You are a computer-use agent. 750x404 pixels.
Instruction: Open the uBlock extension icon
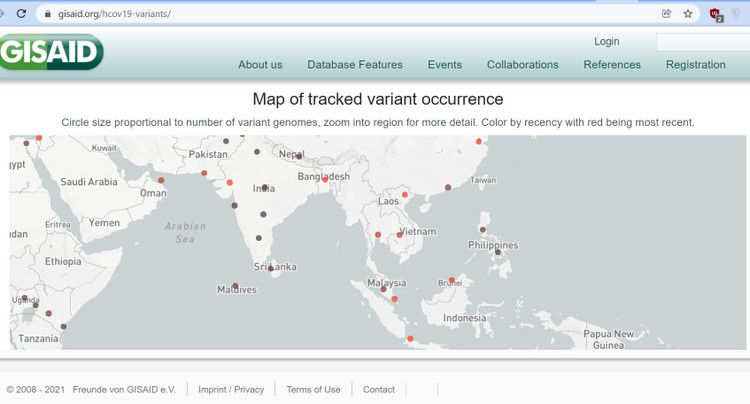click(x=716, y=14)
